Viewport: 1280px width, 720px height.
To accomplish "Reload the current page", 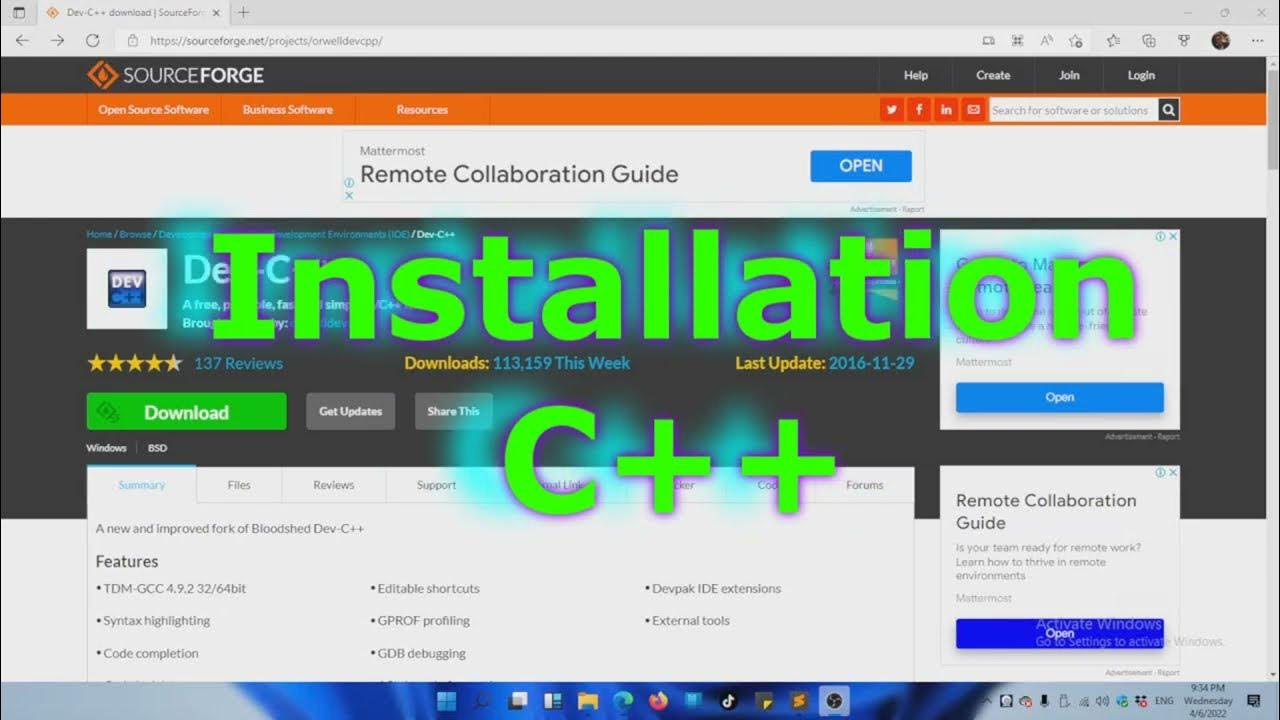I will pyautogui.click(x=92, y=41).
